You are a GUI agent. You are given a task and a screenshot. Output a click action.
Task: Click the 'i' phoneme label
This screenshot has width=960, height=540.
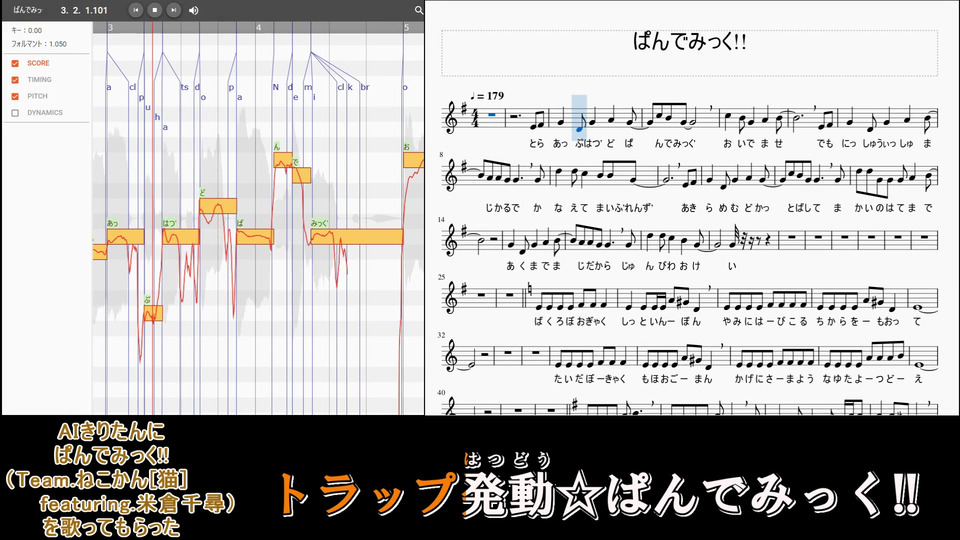[x=315, y=97]
